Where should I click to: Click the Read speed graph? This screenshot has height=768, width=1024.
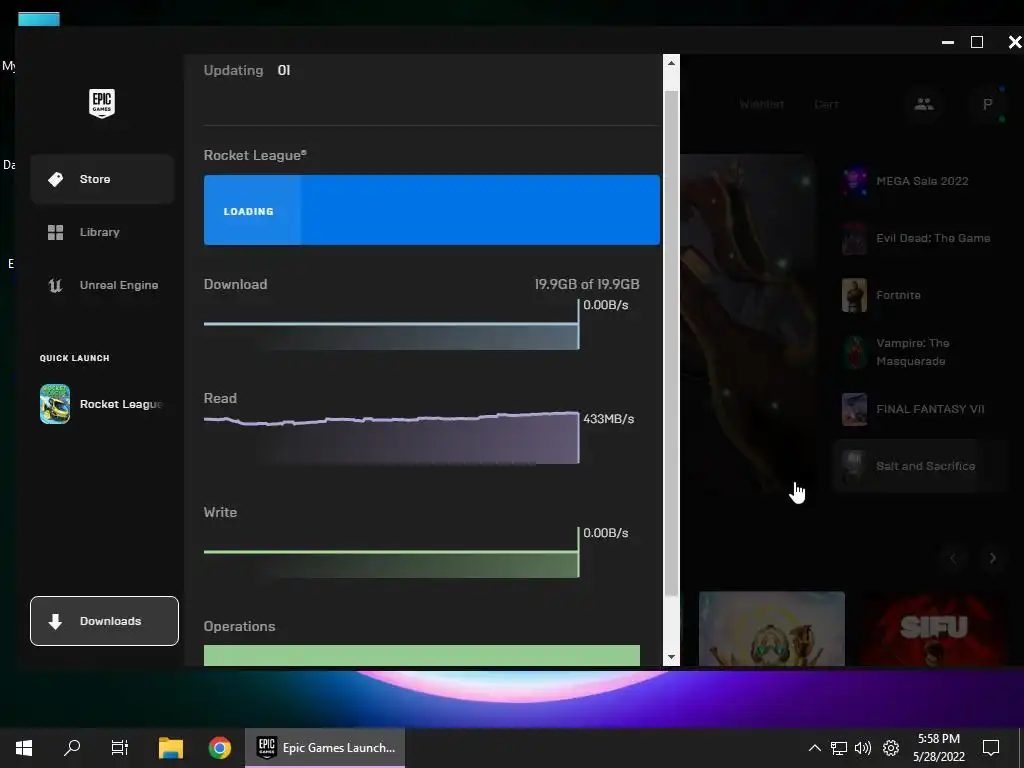point(391,438)
